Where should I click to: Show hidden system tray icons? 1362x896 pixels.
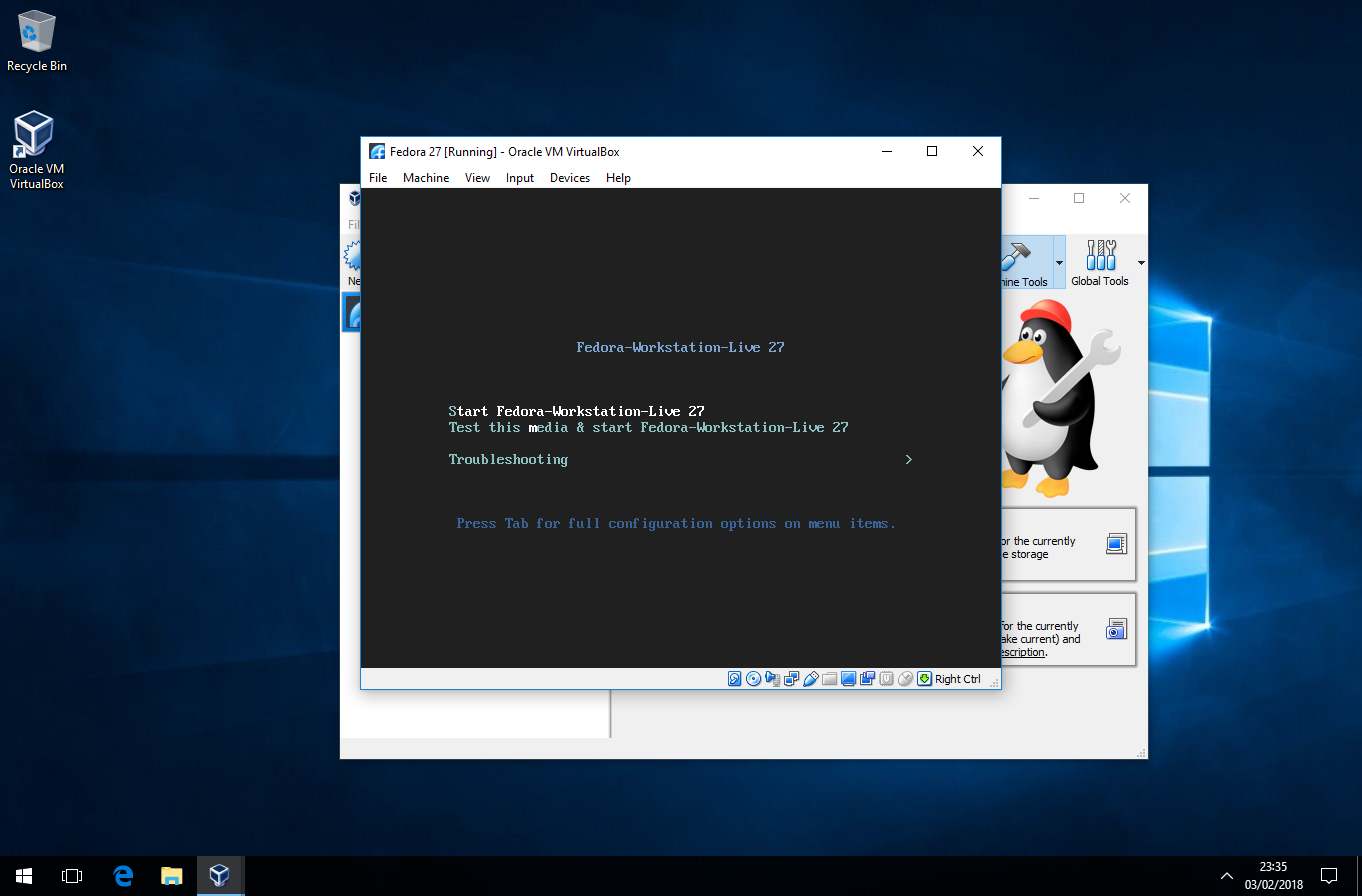coord(1227,876)
